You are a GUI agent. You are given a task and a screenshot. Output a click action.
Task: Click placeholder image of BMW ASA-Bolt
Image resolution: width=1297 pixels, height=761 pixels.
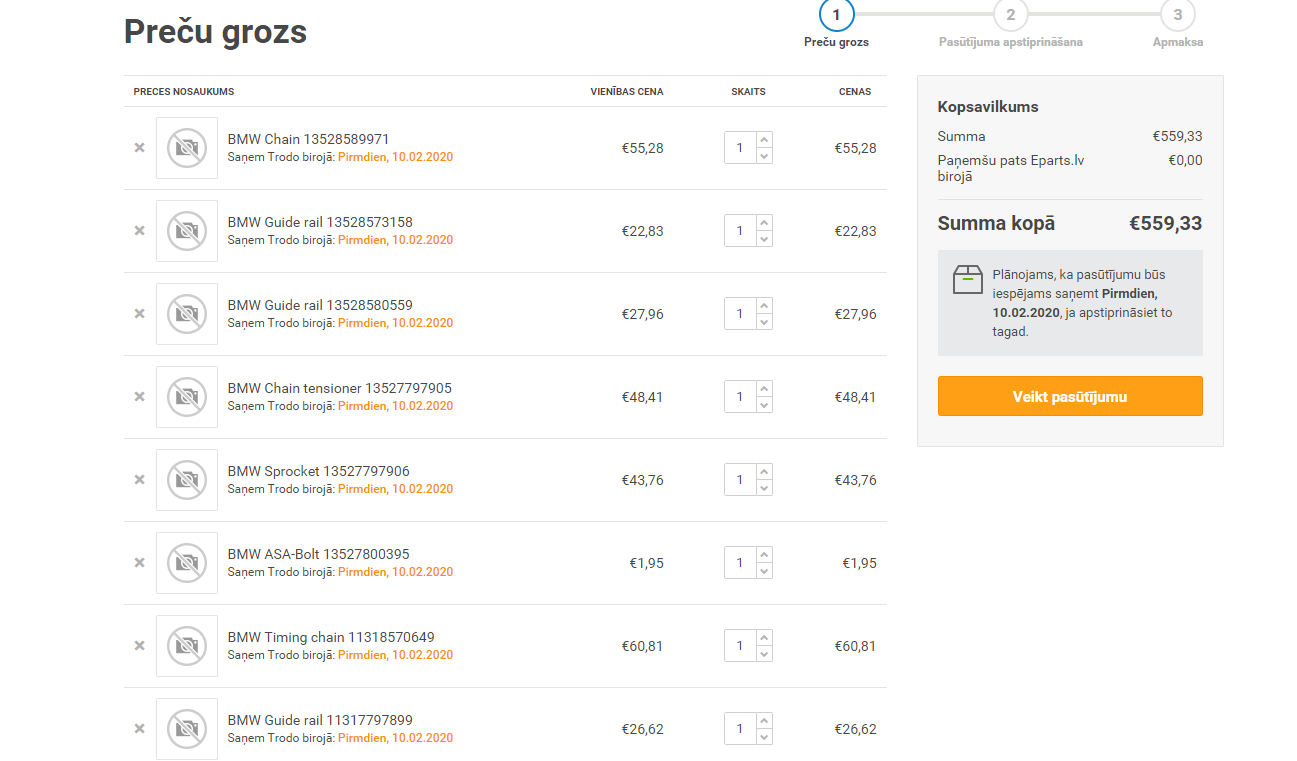[x=187, y=563]
